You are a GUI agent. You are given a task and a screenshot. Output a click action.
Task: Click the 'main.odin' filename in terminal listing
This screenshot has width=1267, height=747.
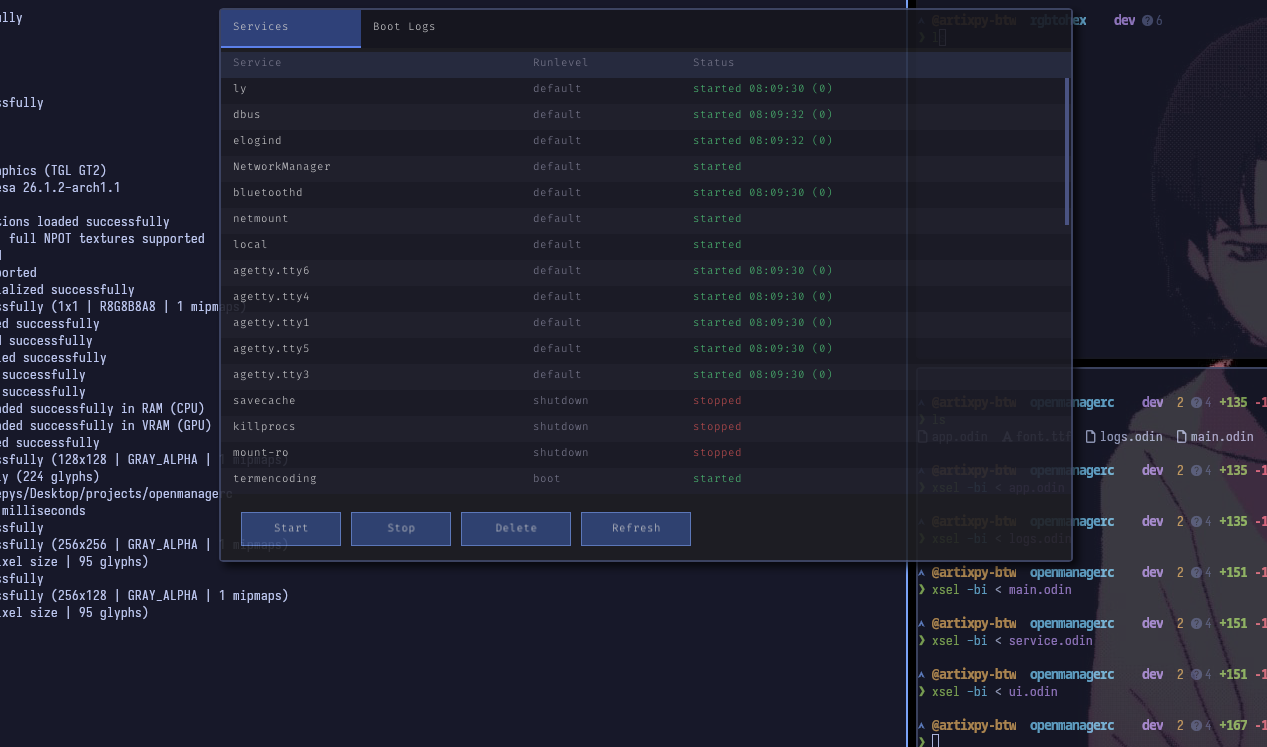pos(1221,437)
